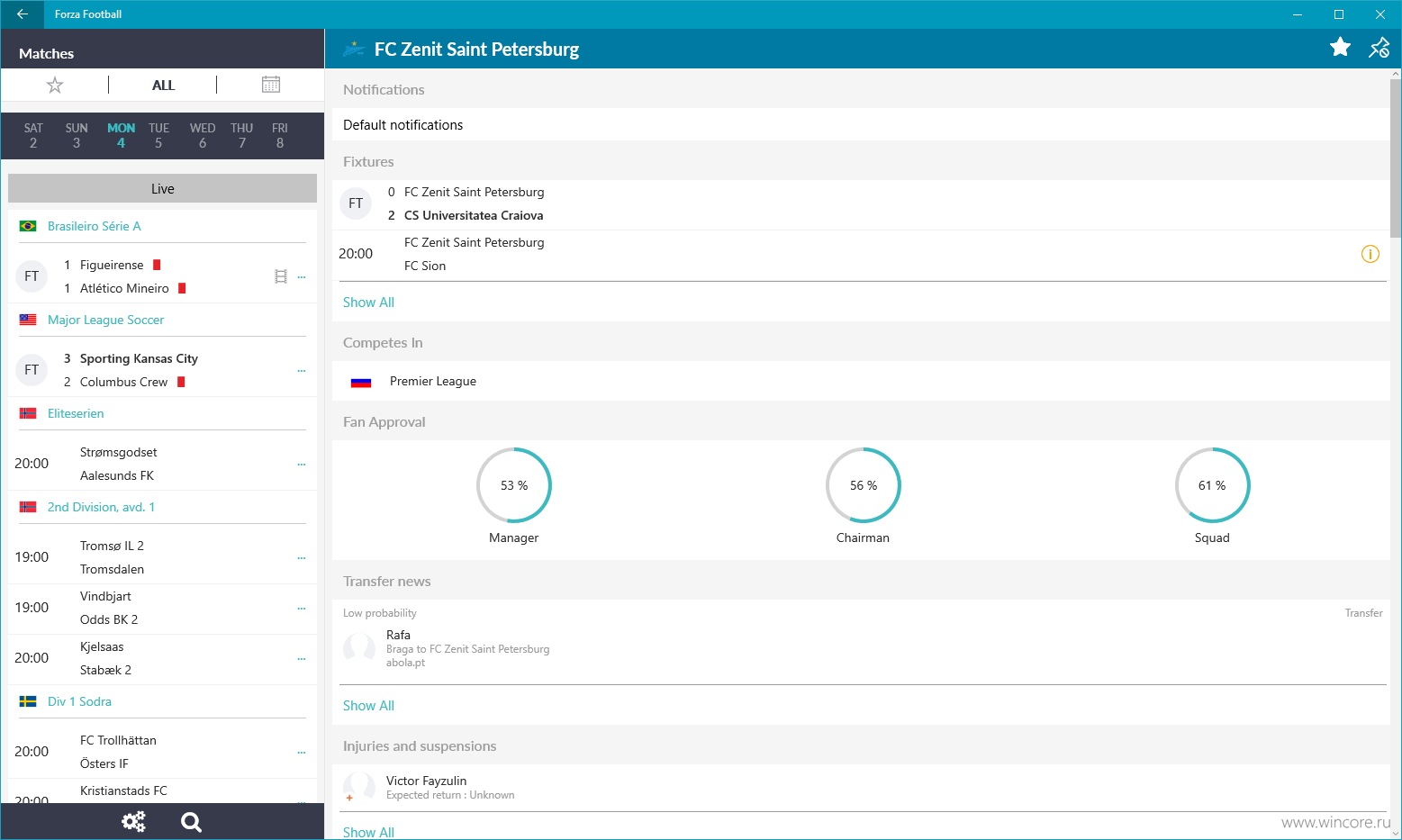Viewport: 1402px width, 840px height.
Task: Click the Live filter button
Action: coord(162,188)
